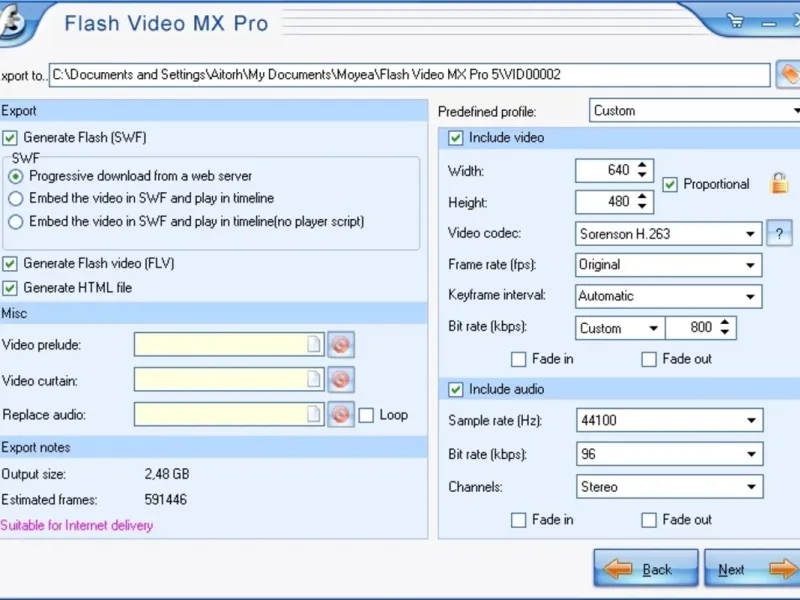Open the Frame rate dropdown
The height and width of the screenshot is (600, 800).
(668, 265)
